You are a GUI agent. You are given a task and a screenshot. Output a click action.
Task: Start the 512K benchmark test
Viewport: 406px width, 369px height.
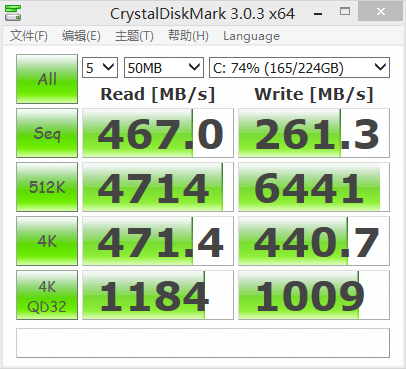[47, 187]
